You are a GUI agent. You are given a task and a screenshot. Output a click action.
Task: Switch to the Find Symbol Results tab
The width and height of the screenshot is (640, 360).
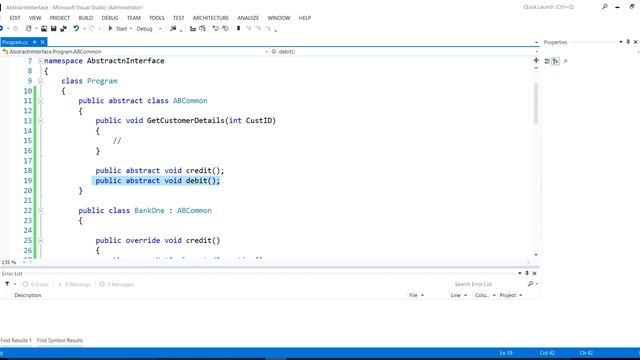60,340
